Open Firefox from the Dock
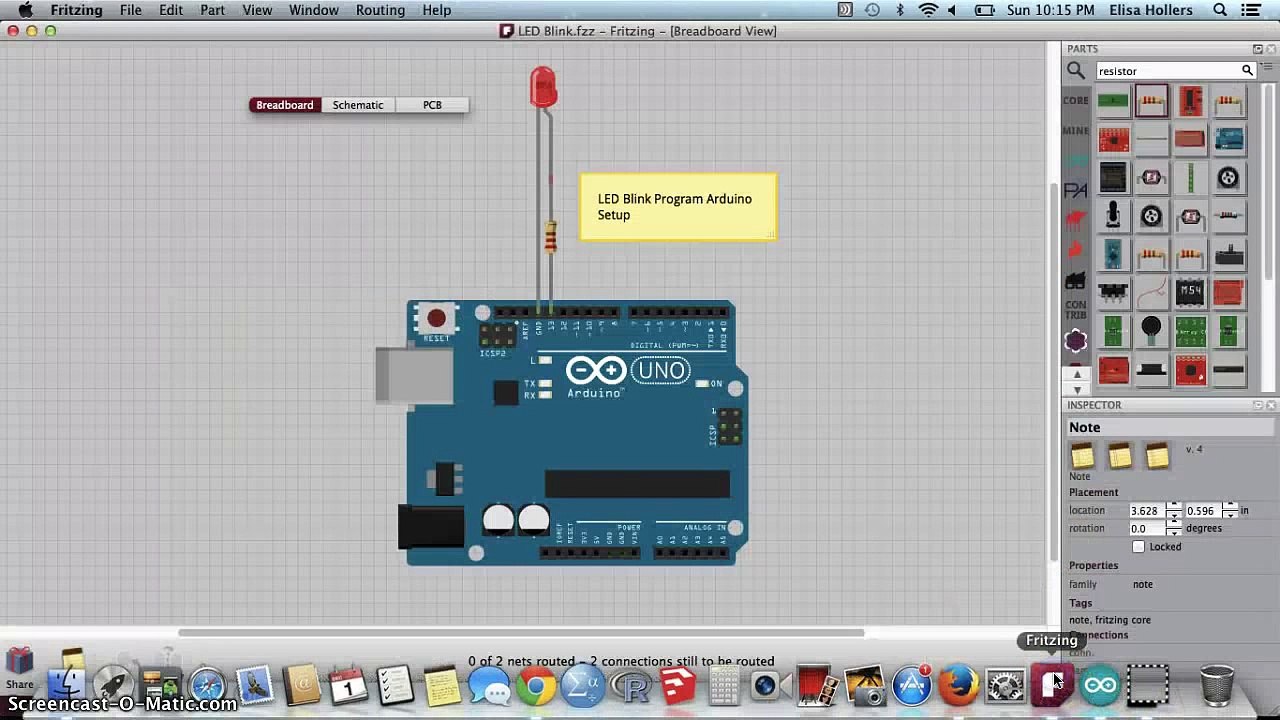The width and height of the screenshot is (1280, 720). [x=958, y=686]
